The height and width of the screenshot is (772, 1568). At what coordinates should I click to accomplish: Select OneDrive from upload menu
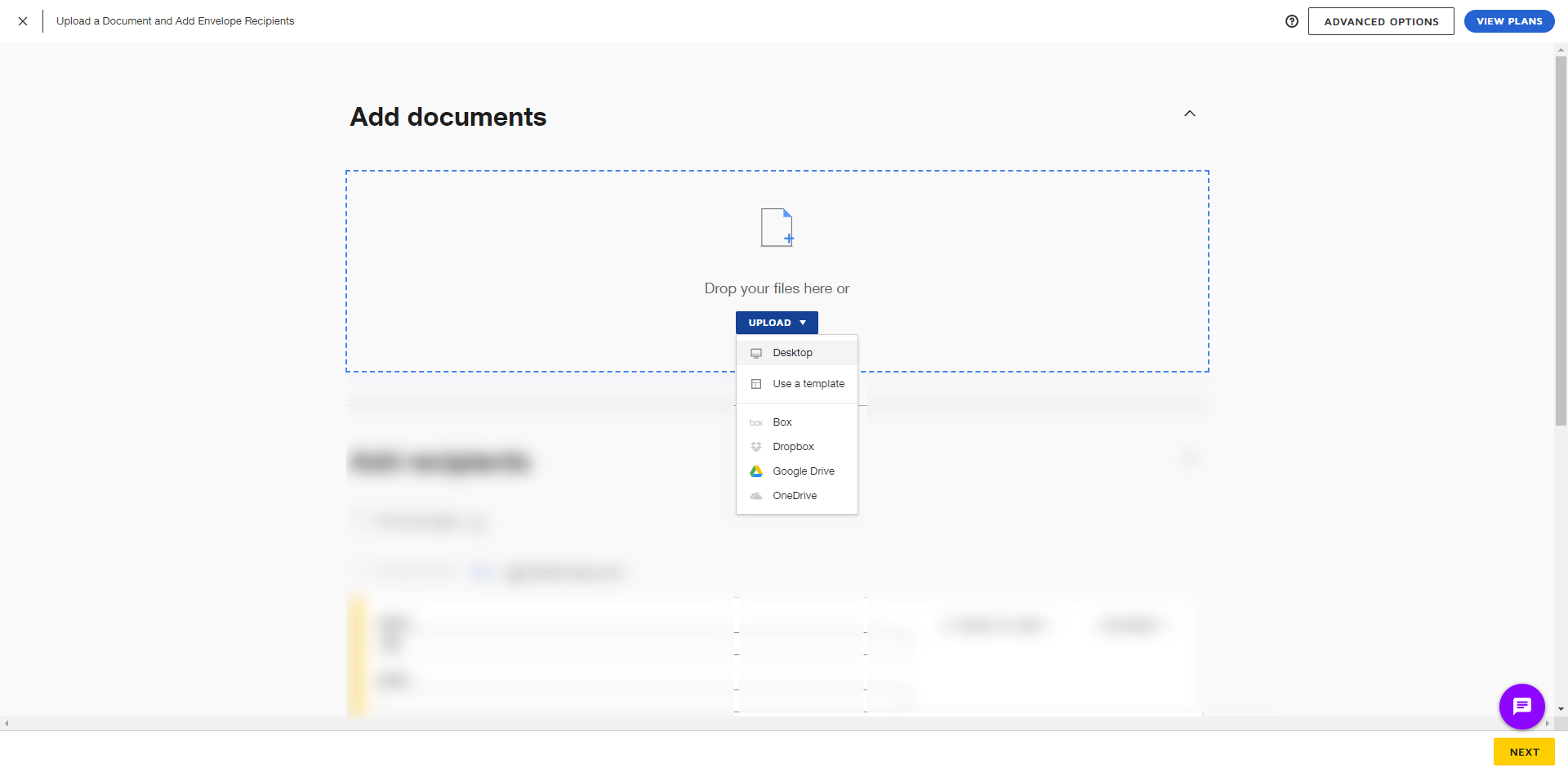coord(797,496)
